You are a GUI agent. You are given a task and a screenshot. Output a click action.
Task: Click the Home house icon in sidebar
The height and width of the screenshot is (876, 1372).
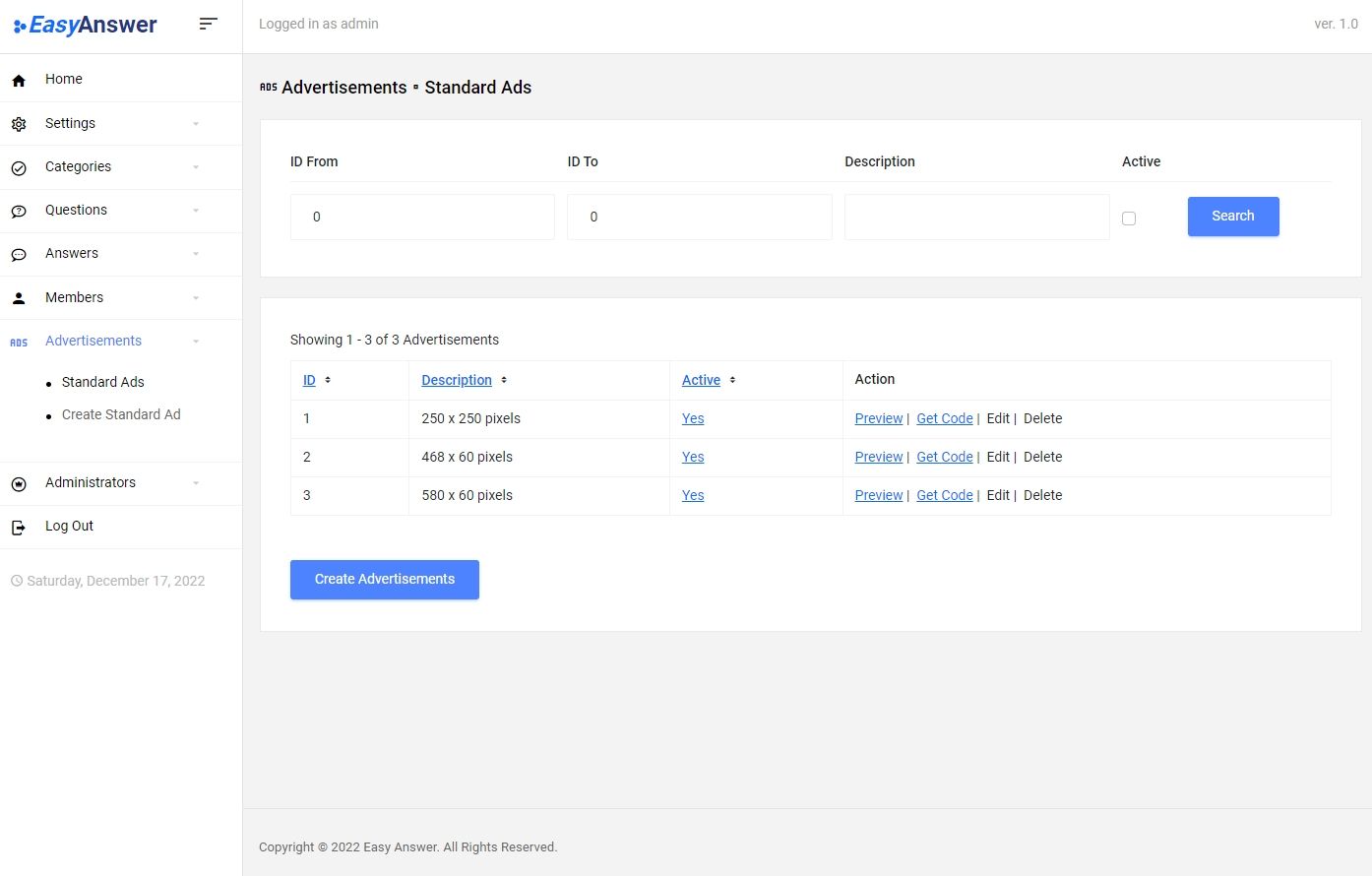click(19, 81)
